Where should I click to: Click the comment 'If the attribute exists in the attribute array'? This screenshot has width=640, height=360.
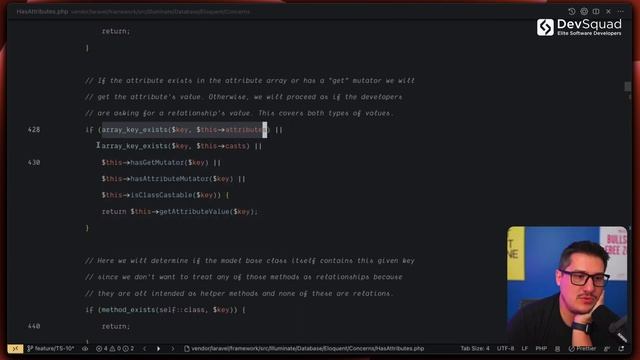pyautogui.click(x=250, y=80)
